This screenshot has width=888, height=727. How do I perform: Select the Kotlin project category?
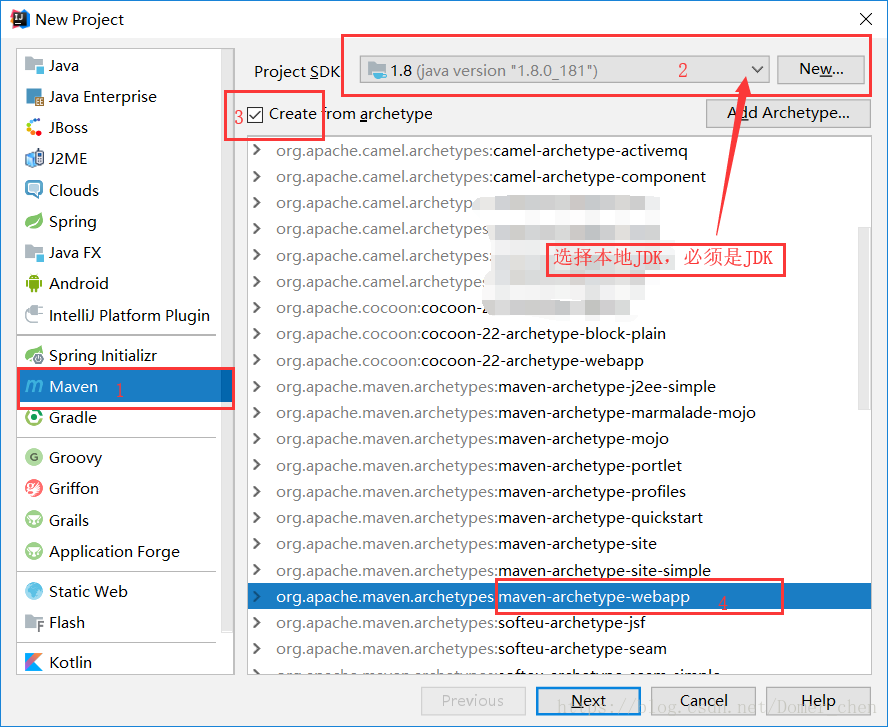click(x=119, y=662)
